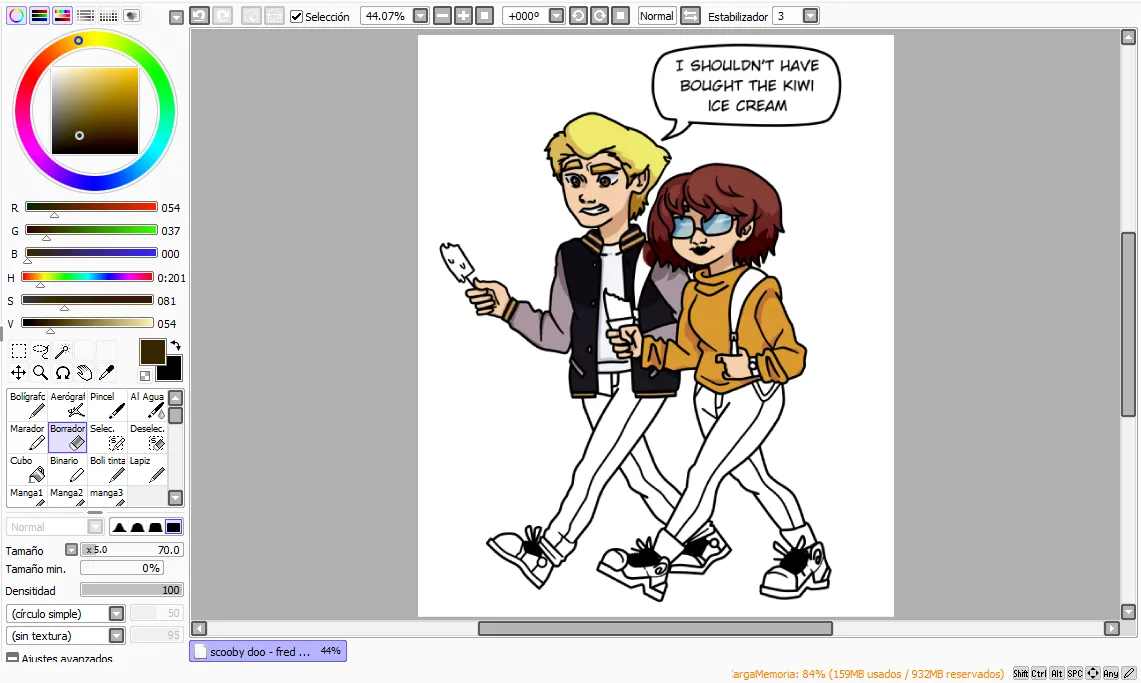Select the move layer tool
Screen dimensions: 1141x683
click(x=18, y=372)
